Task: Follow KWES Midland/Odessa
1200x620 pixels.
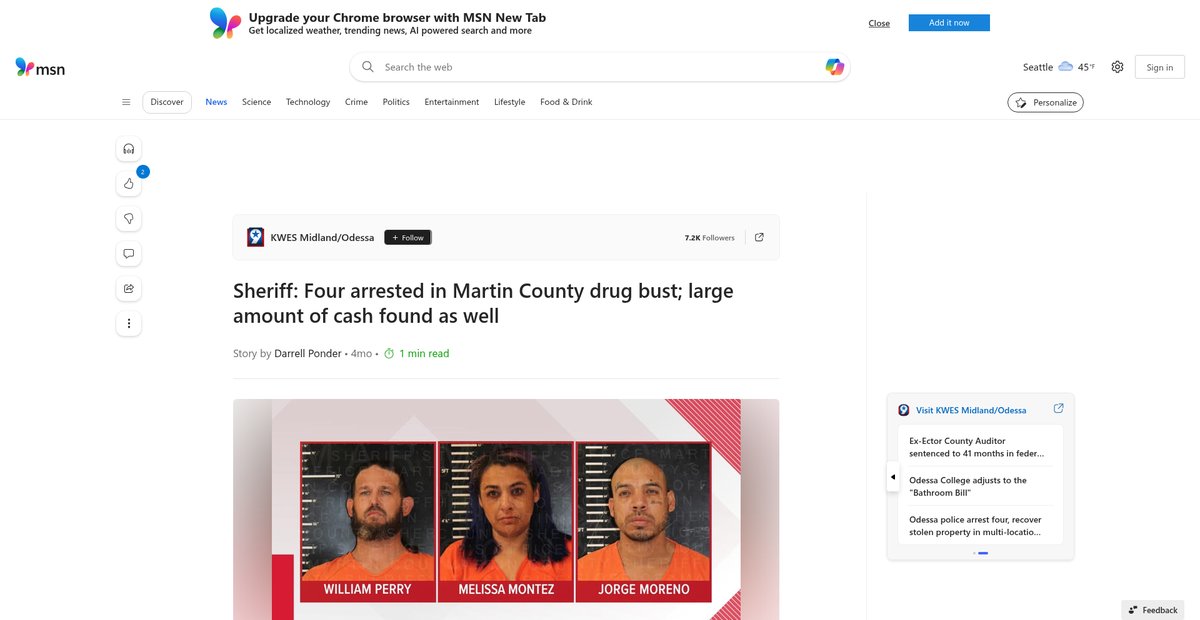Action: tap(408, 238)
